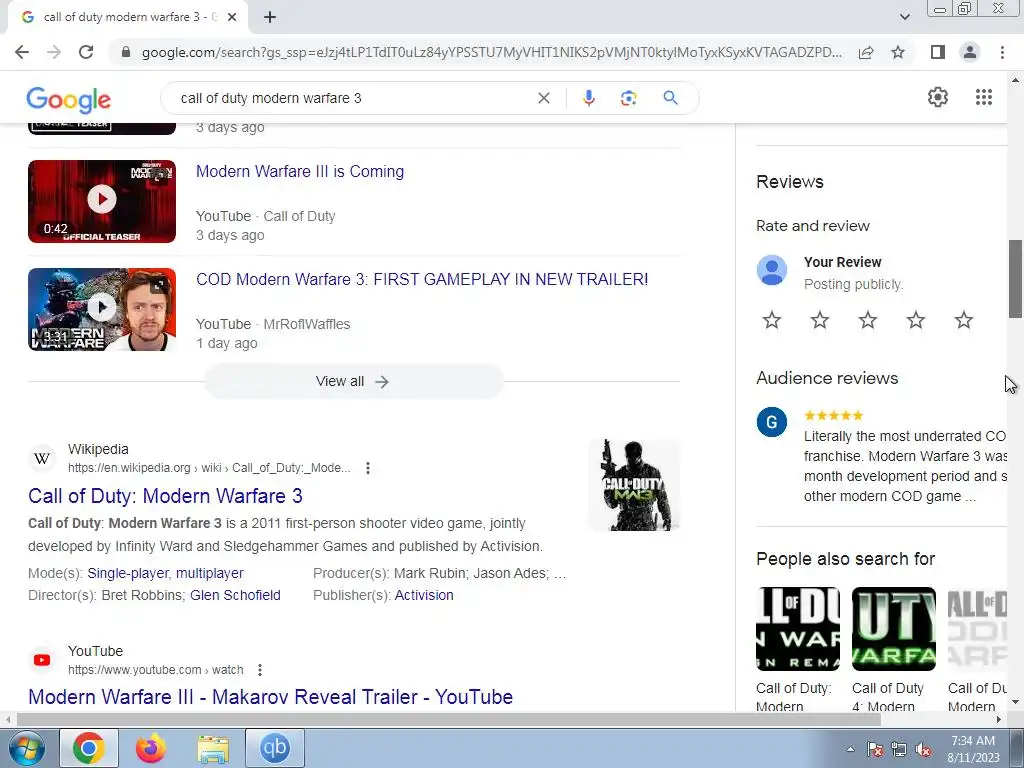Open Wikipedia result options three dots

click(368, 468)
